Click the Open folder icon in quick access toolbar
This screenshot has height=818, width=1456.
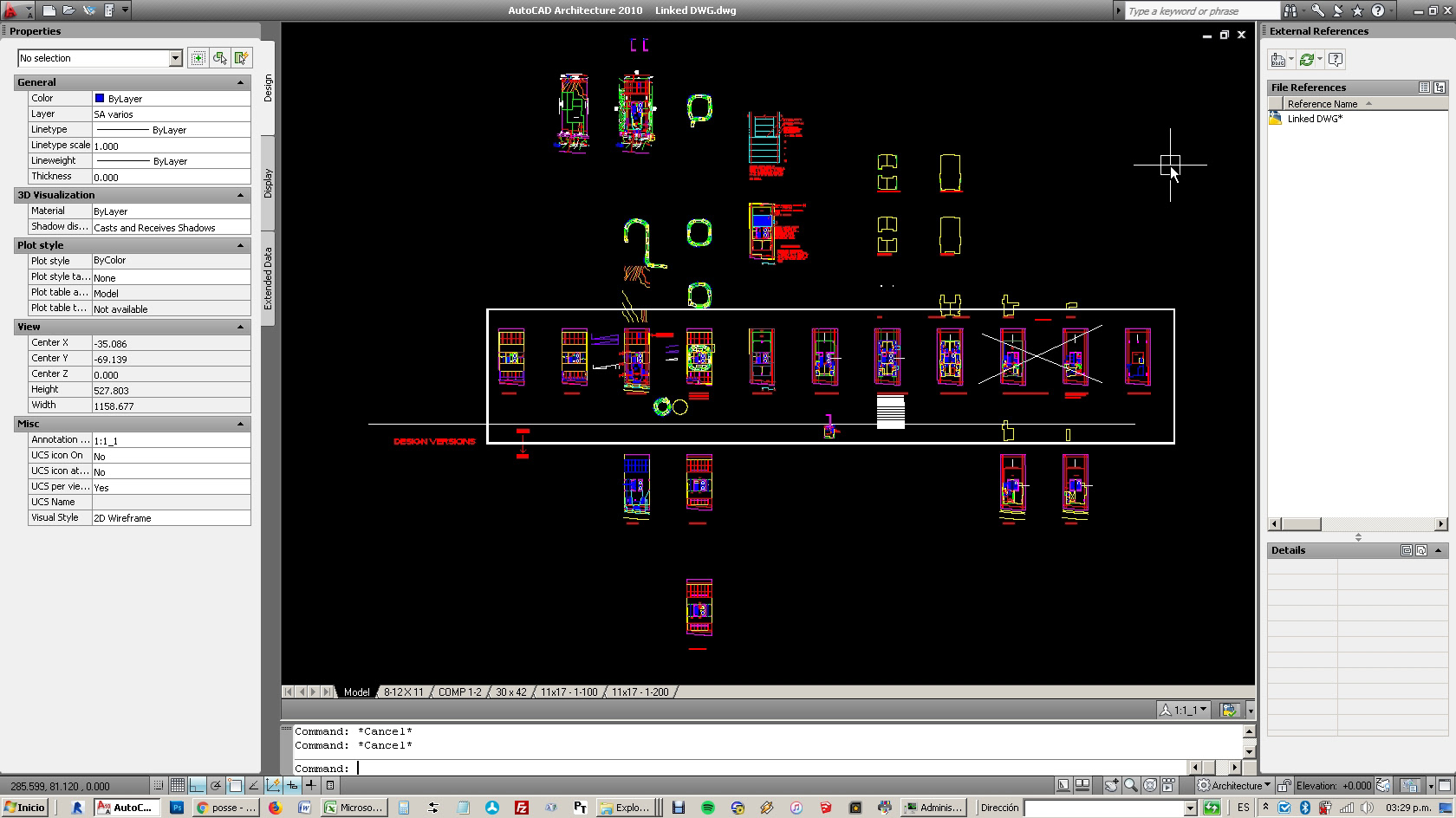pyautogui.click(x=69, y=10)
